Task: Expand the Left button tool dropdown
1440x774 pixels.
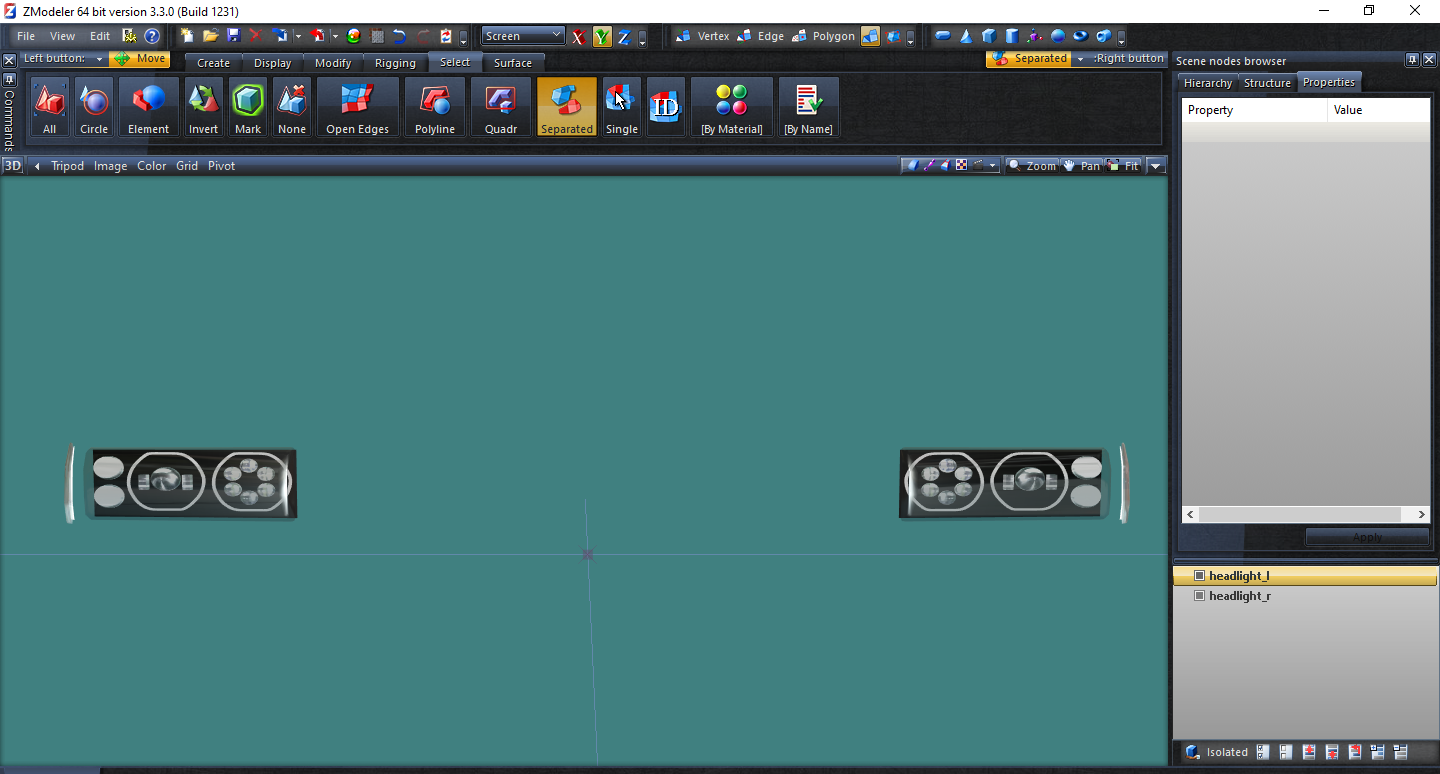Action: [100, 60]
